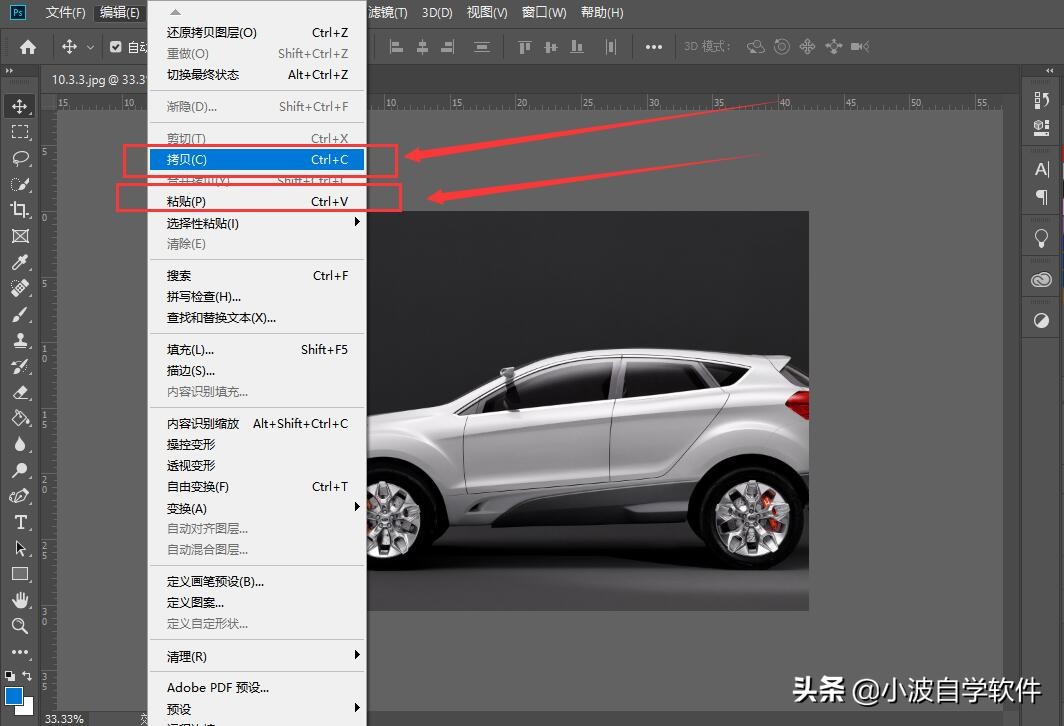Select the Eraser tool
Screen dimensions: 1064x726
point(20,392)
